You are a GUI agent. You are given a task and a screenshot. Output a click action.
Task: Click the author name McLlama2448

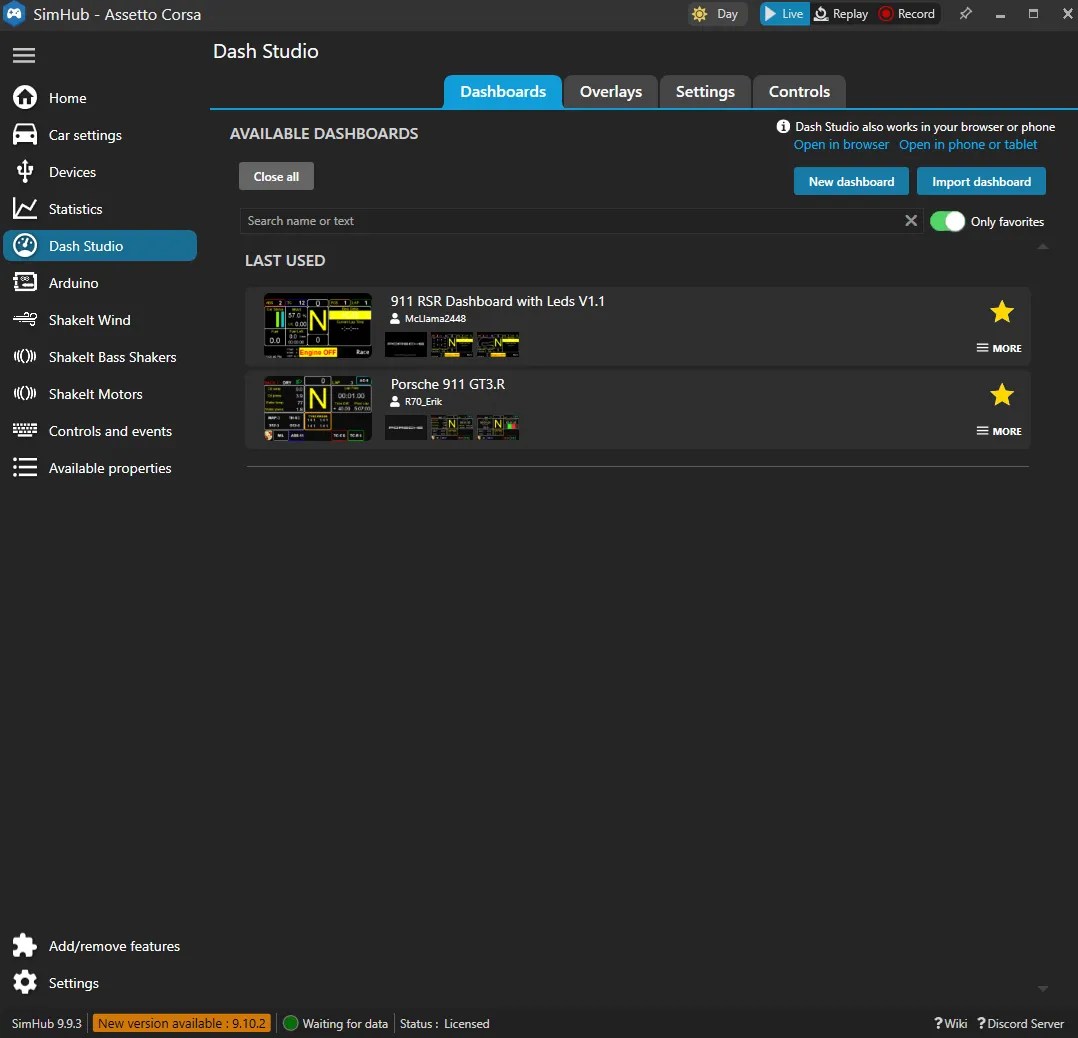coord(435,319)
